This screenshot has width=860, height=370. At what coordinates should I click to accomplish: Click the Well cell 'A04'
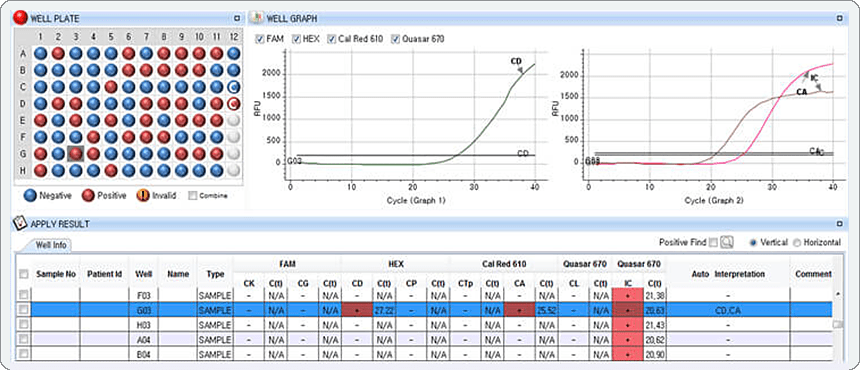click(143, 340)
